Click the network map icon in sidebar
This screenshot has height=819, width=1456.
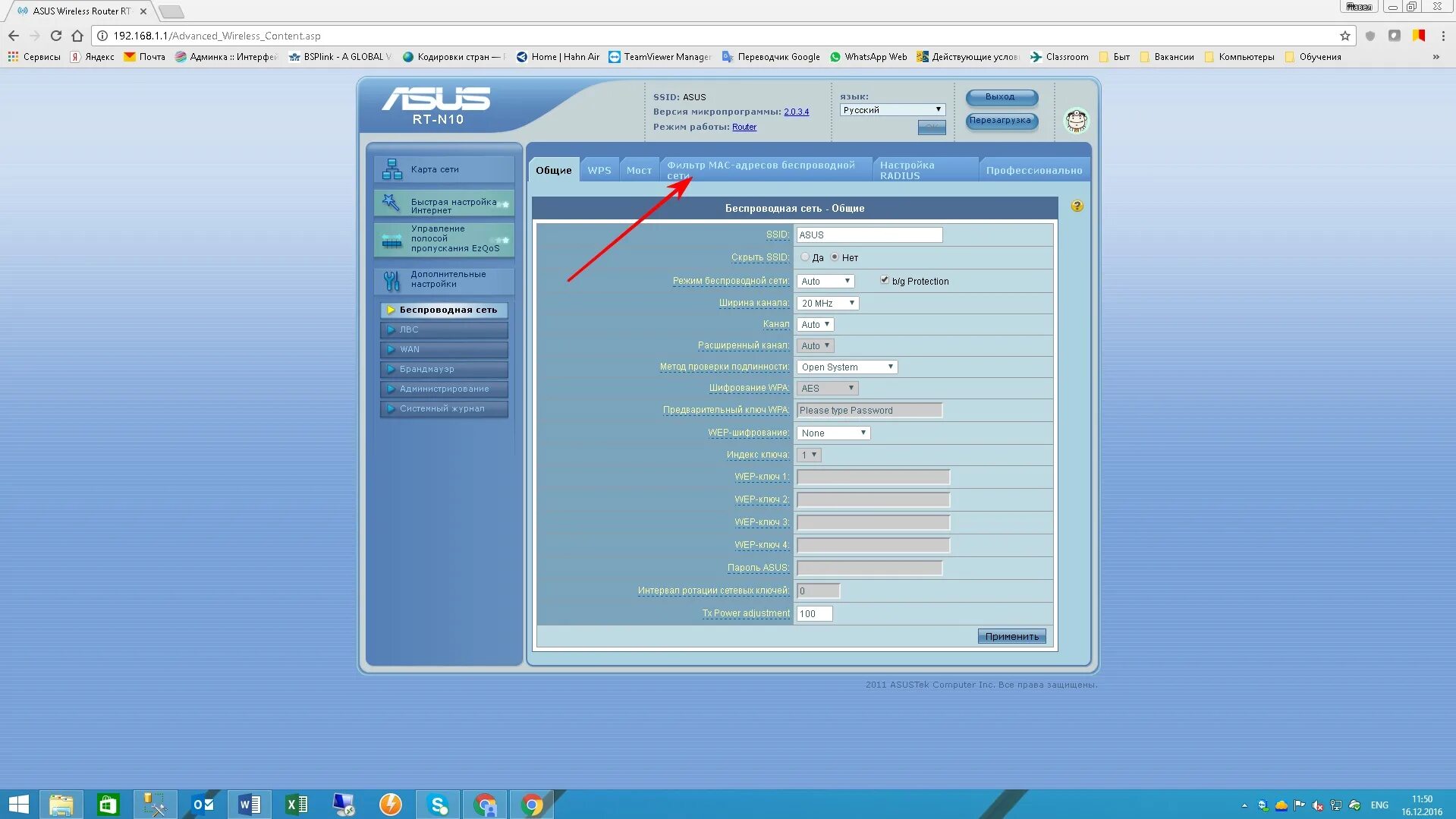tap(392, 169)
